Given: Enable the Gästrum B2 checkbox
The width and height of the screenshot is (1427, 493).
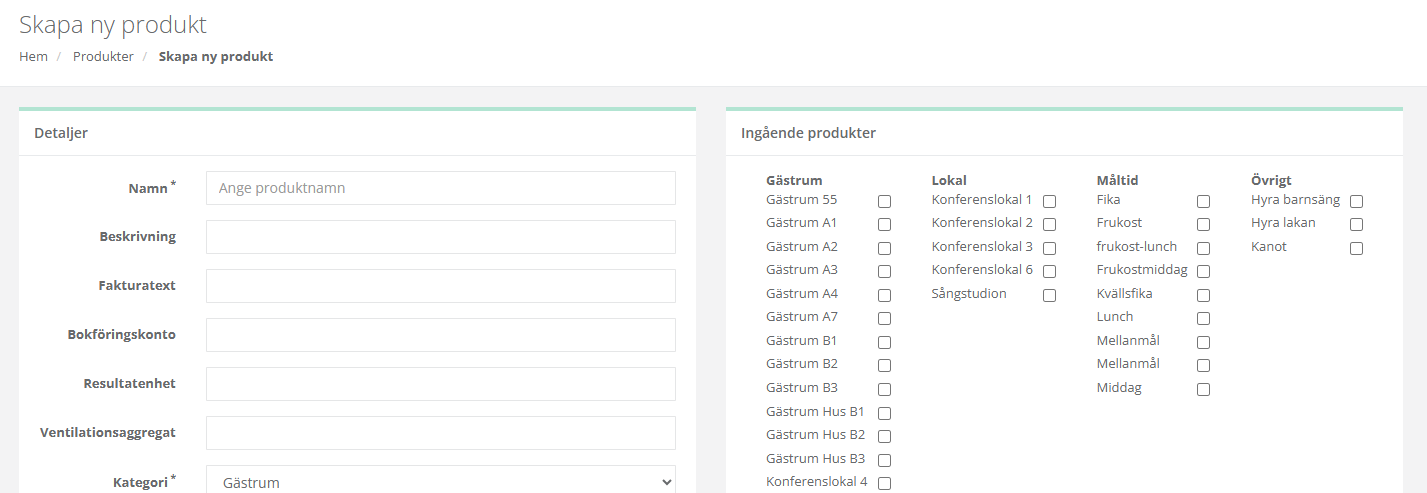Looking at the screenshot, I should (884, 366).
